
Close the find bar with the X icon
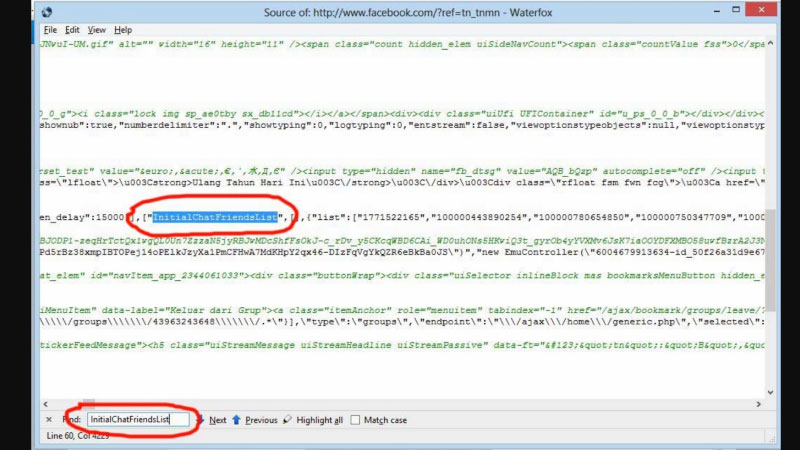tap(49, 420)
